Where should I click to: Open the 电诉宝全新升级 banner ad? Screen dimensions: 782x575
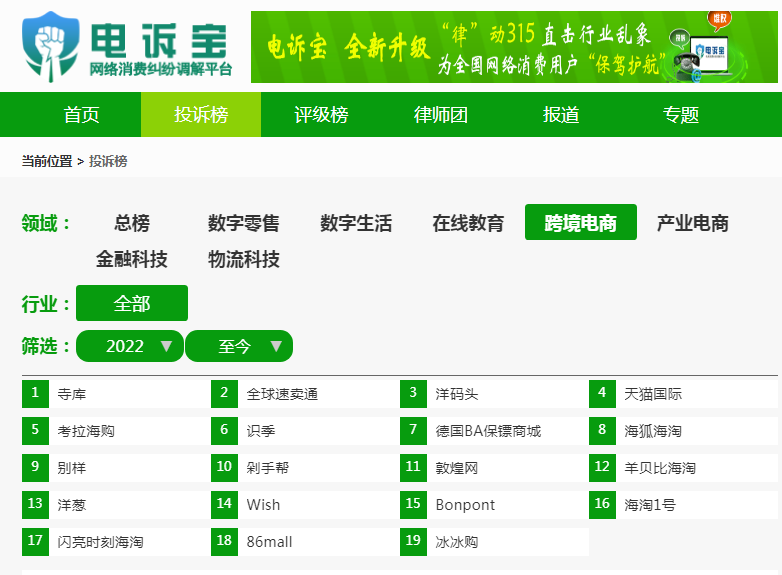click(x=514, y=47)
